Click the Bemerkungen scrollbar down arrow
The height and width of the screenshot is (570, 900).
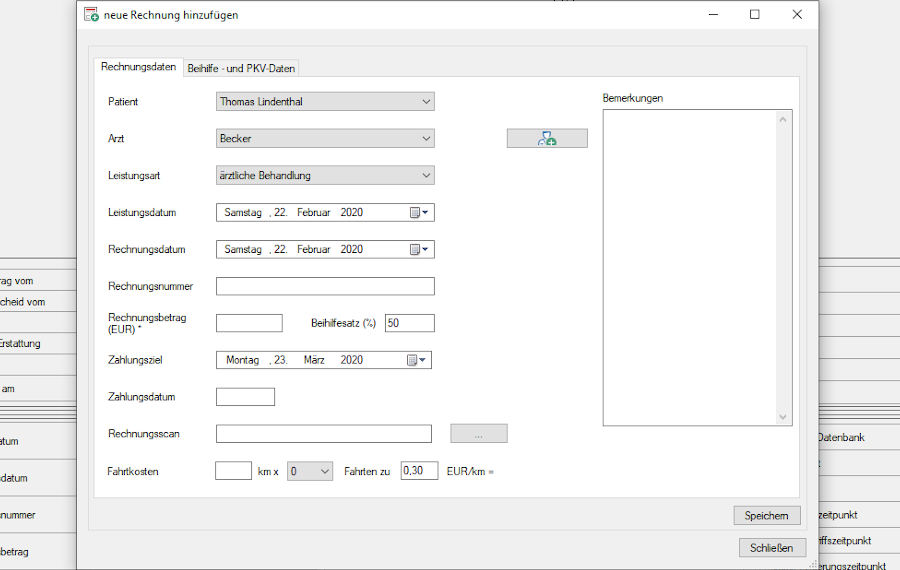tap(784, 417)
